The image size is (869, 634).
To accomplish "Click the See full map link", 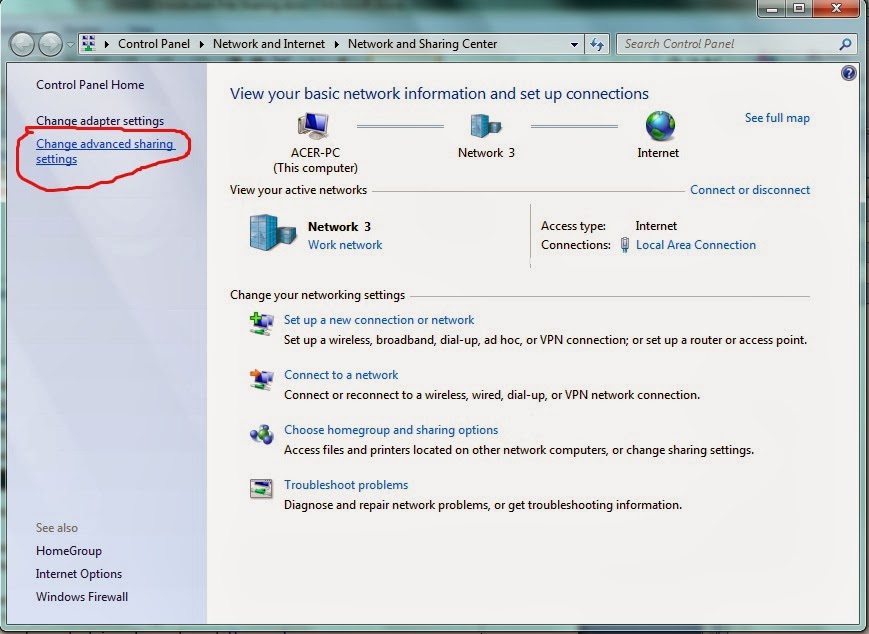I will 777,118.
